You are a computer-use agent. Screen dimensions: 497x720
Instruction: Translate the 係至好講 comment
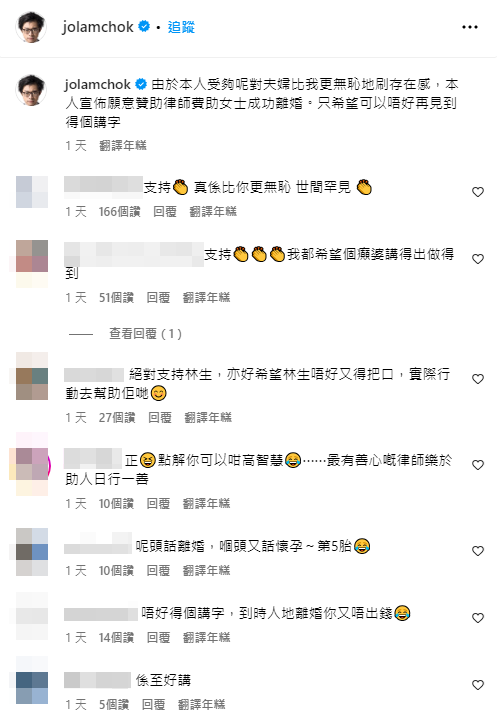click(201, 704)
